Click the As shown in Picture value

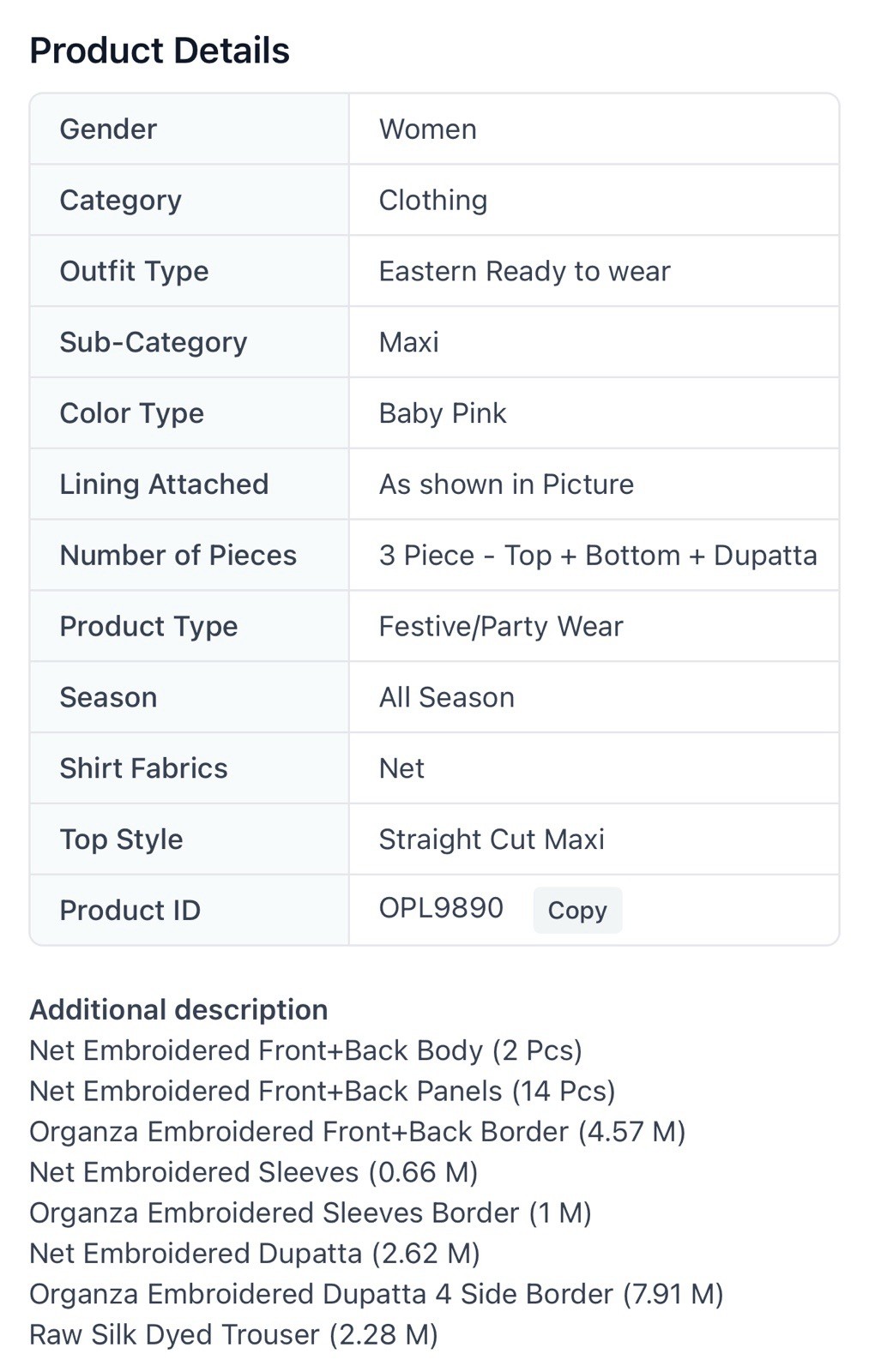click(x=506, y=484)
